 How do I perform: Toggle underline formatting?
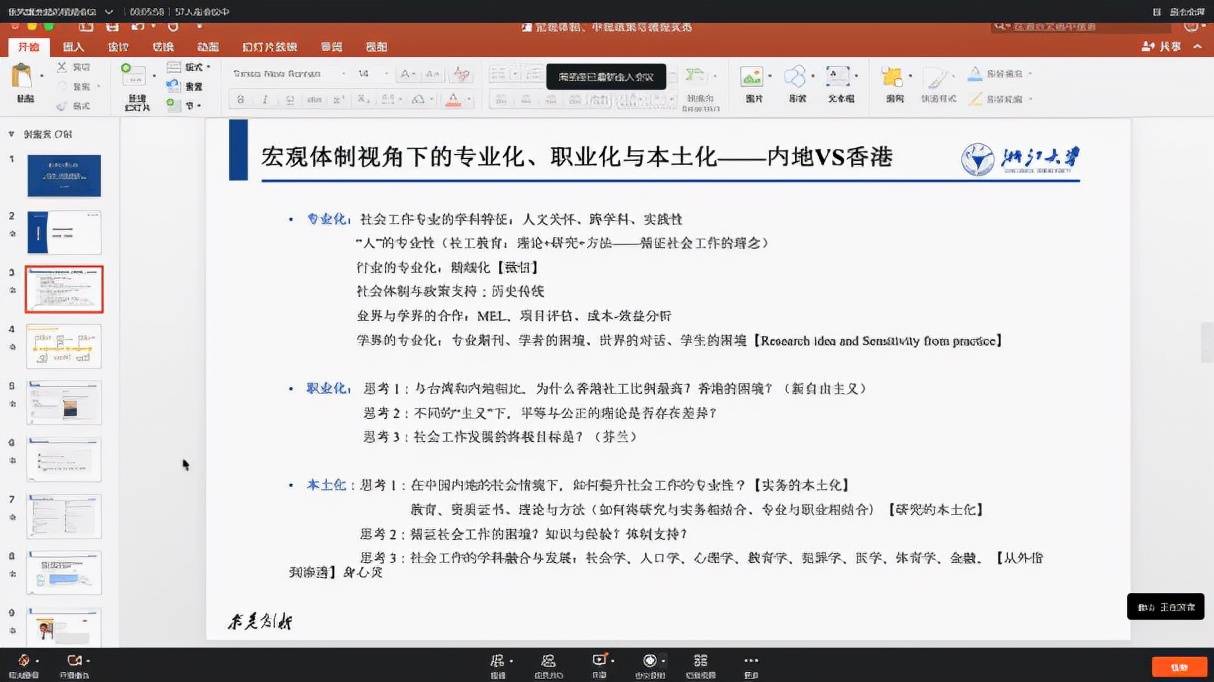[289, 99]
